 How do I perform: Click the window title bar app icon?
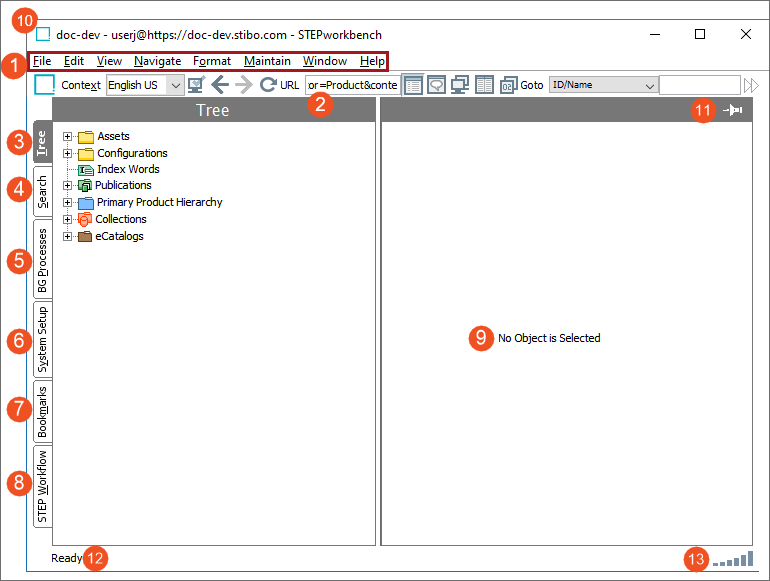(x=43, y=34)
